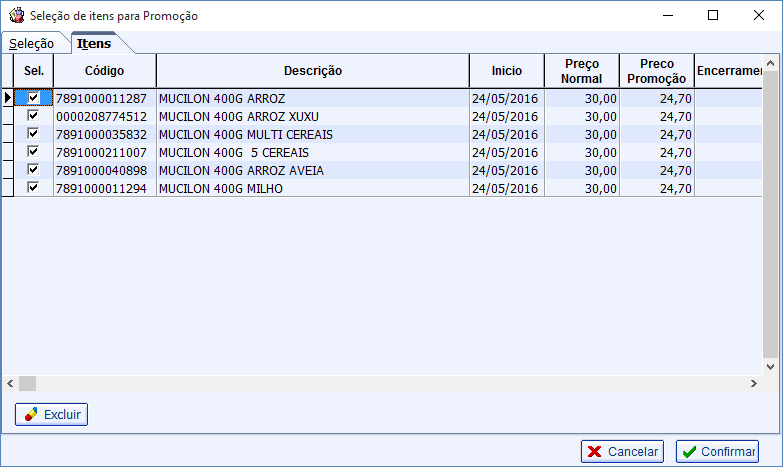783x467 pixels.
Task: Toggle checkbox for MUCILON 400G MULTI CEREAIS
Action: tap(33, 134)
